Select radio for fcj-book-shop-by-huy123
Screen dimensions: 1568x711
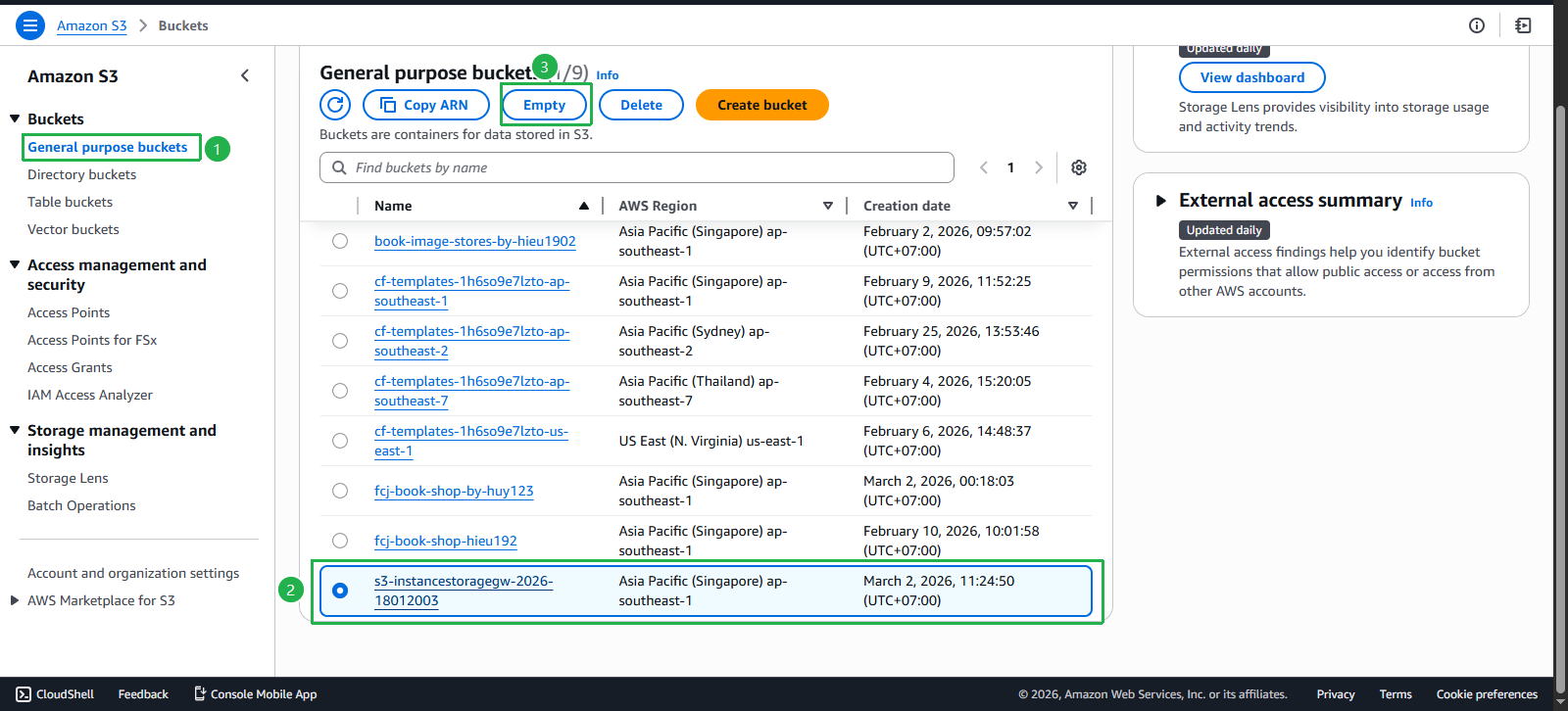click(340, 491)
